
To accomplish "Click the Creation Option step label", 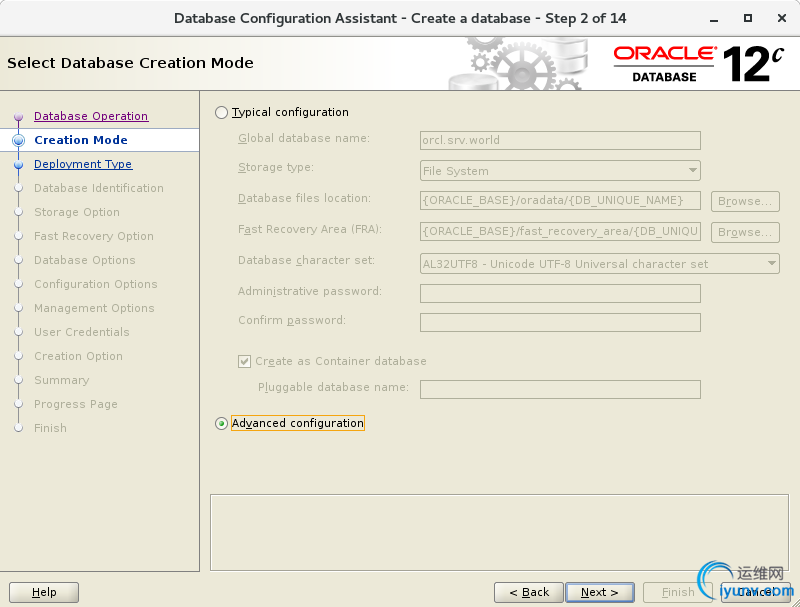I will 78,356.
